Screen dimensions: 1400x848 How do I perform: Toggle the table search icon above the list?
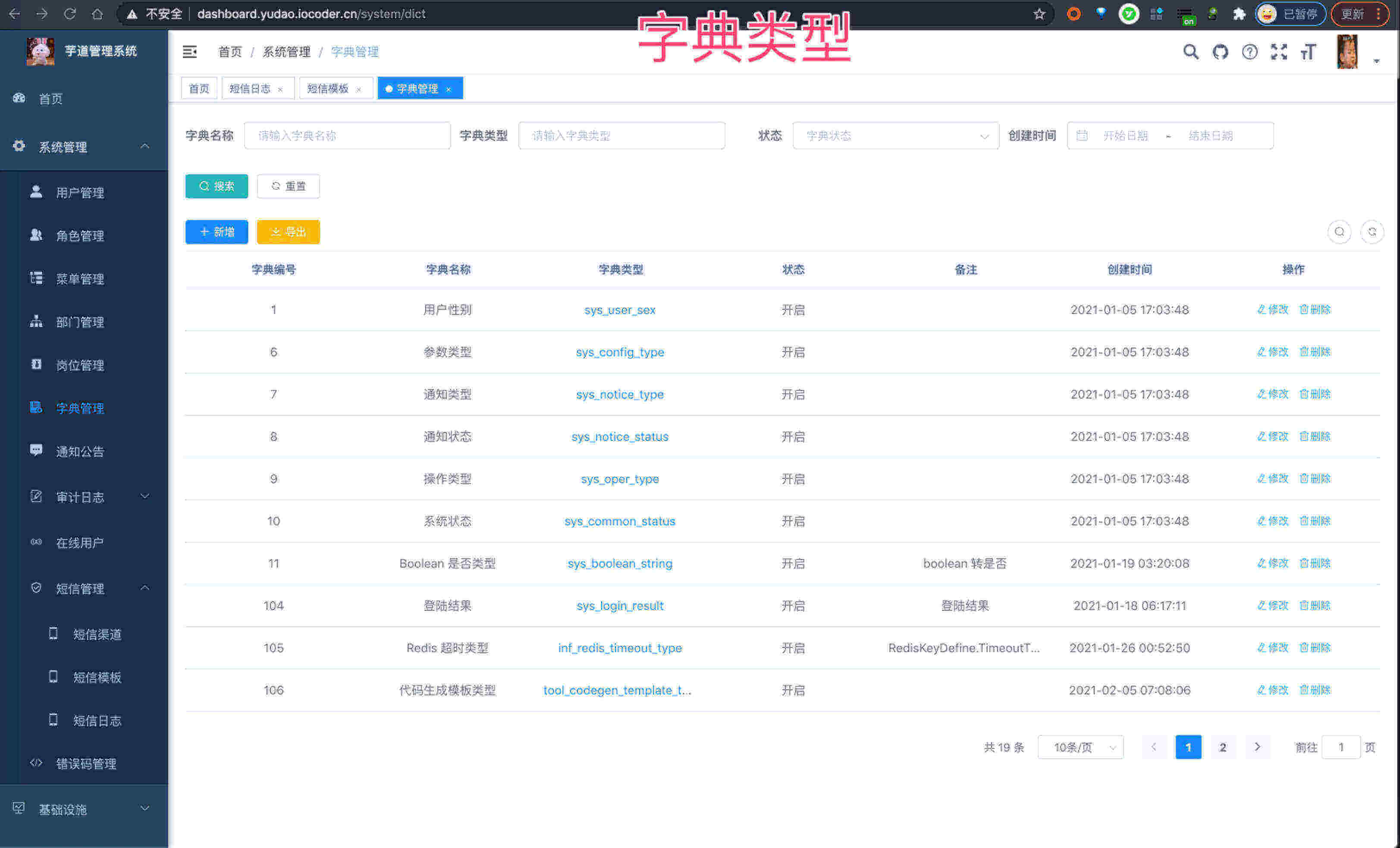click(x=1340, y=232)
